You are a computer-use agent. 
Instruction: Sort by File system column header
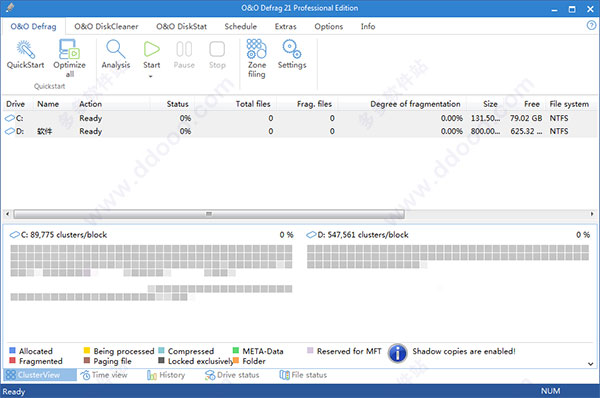coord(569,104)
